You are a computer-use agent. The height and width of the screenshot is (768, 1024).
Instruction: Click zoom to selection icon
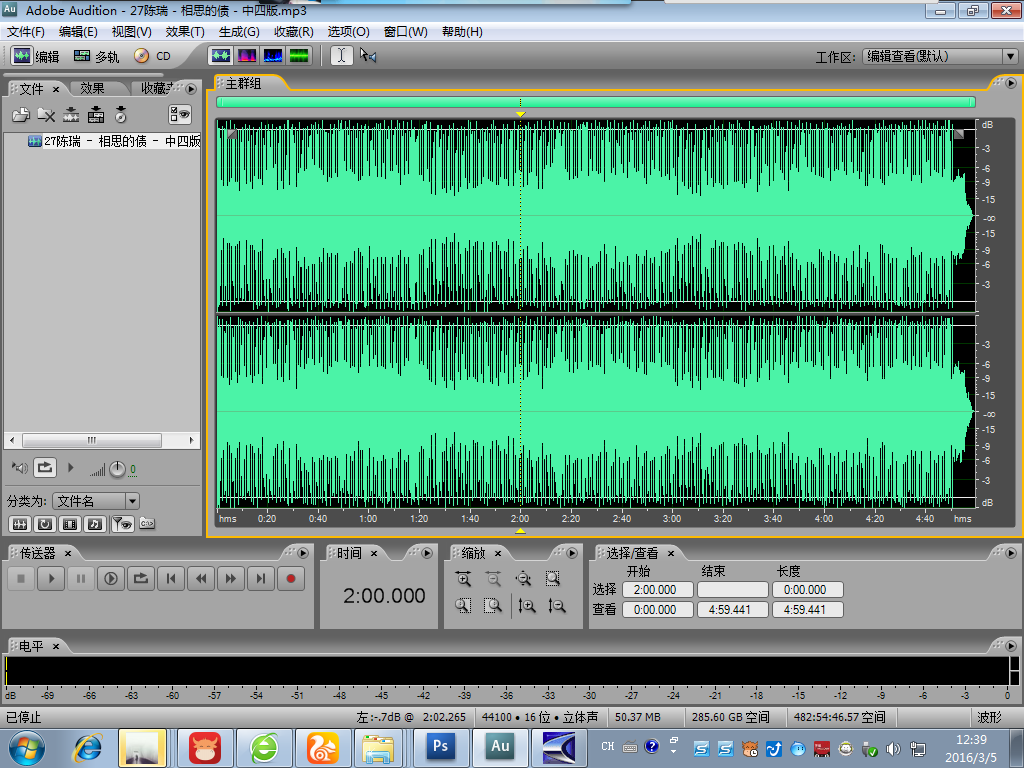tap(553, 579)
